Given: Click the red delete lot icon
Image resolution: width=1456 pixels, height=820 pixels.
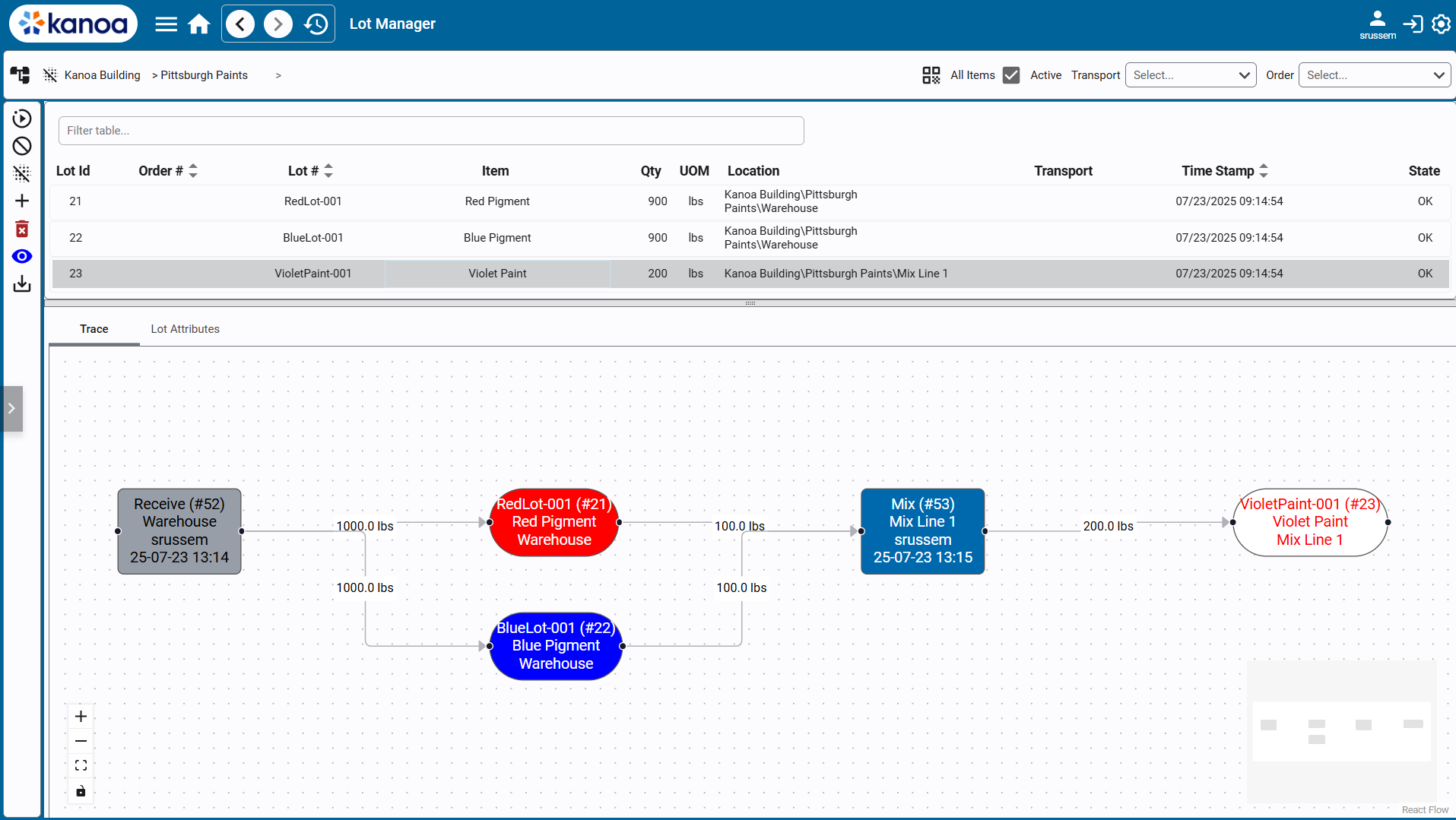Looking at the screenshot, I should tap(22, 229).
